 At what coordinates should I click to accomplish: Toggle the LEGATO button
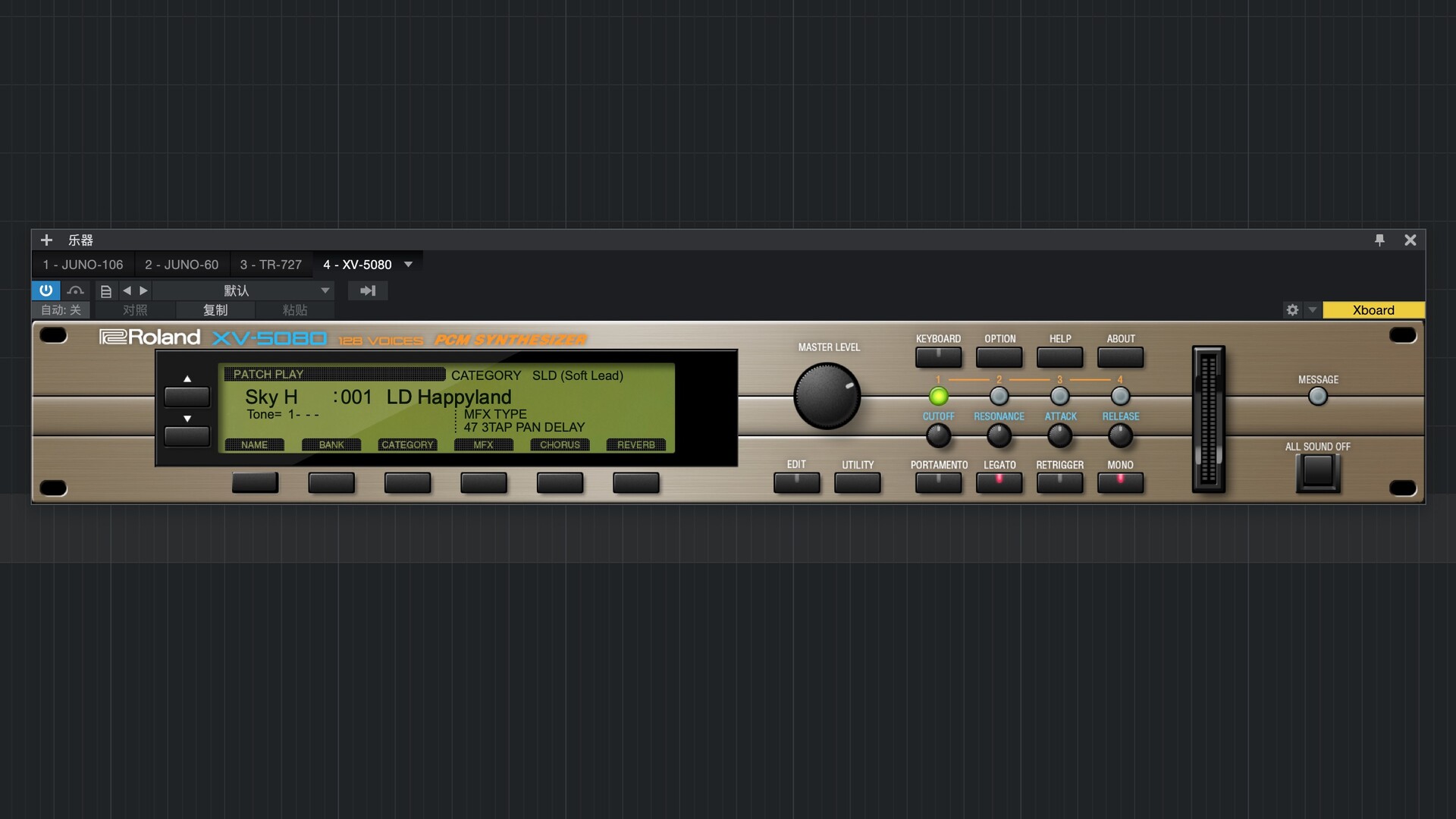click(999, 482)
